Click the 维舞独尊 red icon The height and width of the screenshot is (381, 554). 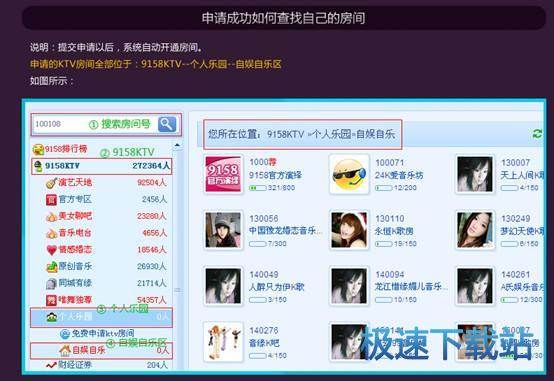point(51,300)
